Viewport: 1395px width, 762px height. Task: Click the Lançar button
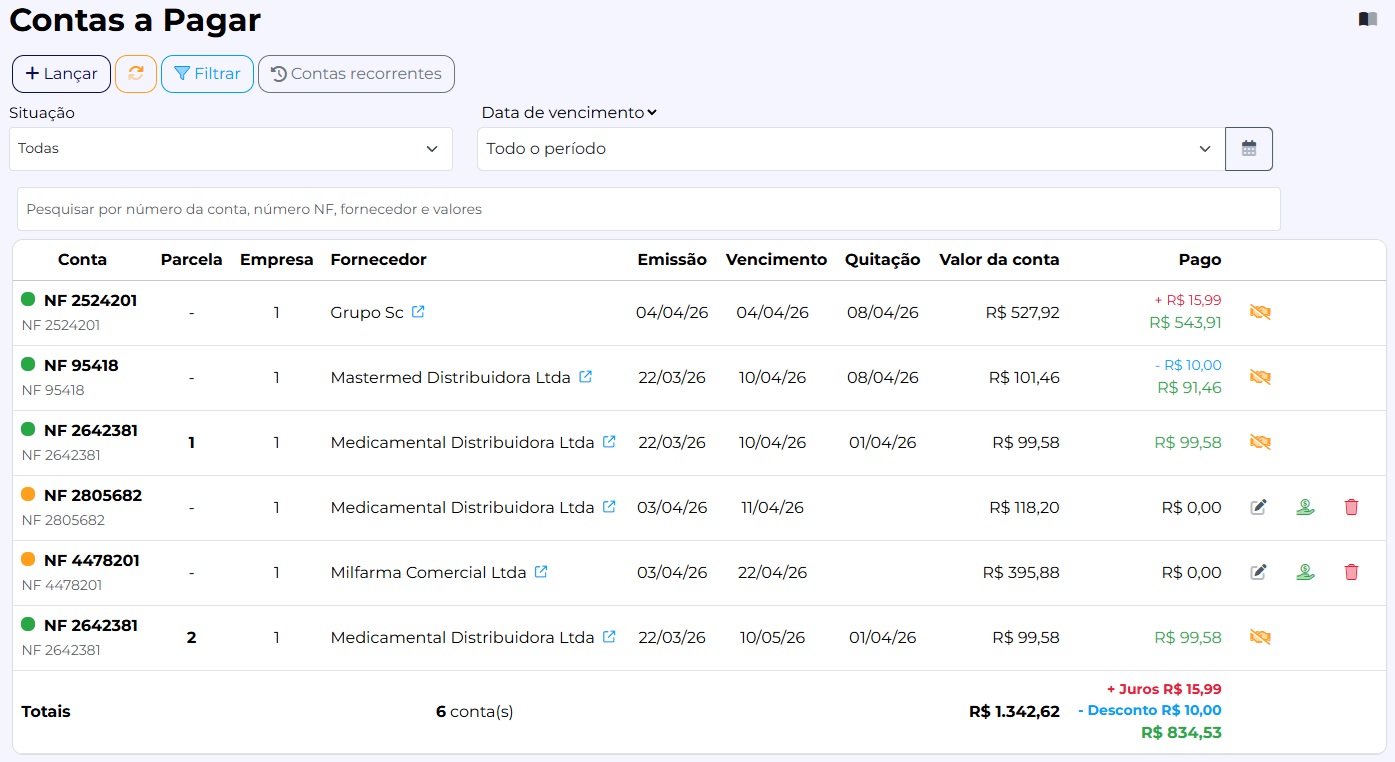pos(61,74)
